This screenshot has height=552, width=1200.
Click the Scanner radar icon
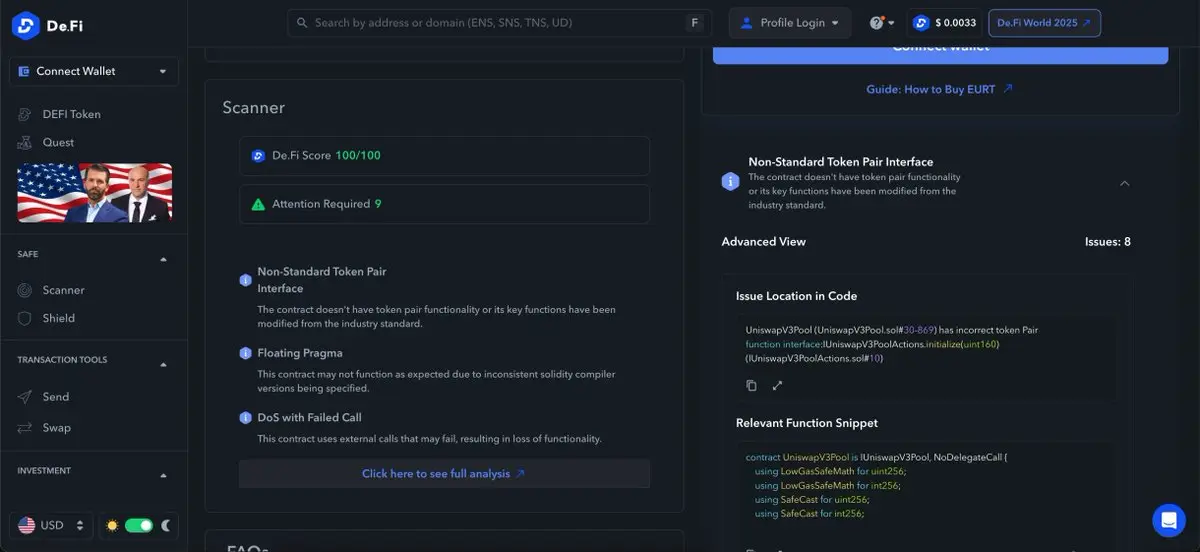click(x=25, y=290)
